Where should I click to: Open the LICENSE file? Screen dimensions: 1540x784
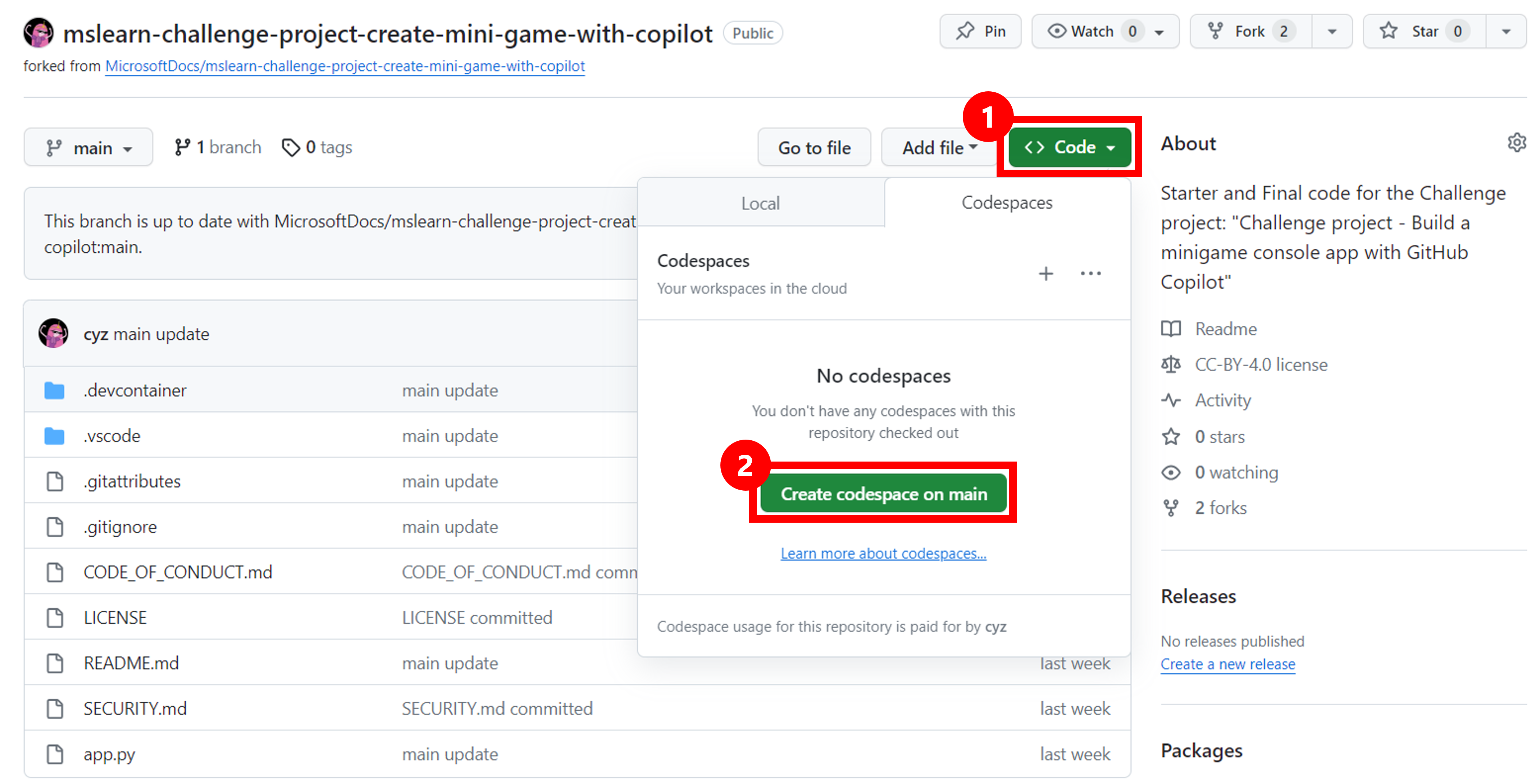(x=115, y=617)
